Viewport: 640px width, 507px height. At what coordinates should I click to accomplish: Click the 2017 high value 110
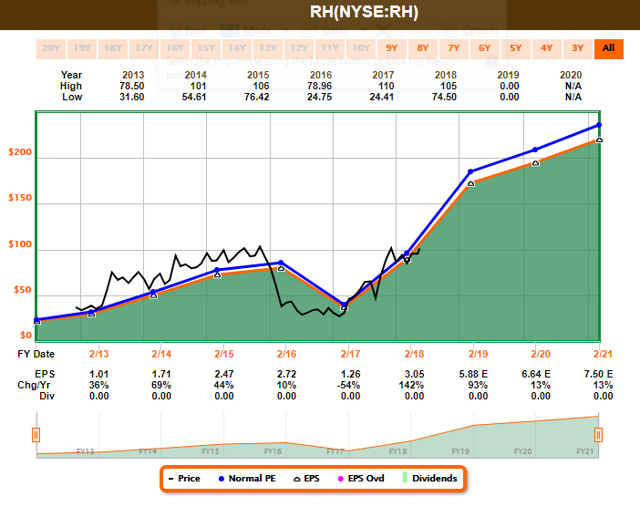pos(386,86)
